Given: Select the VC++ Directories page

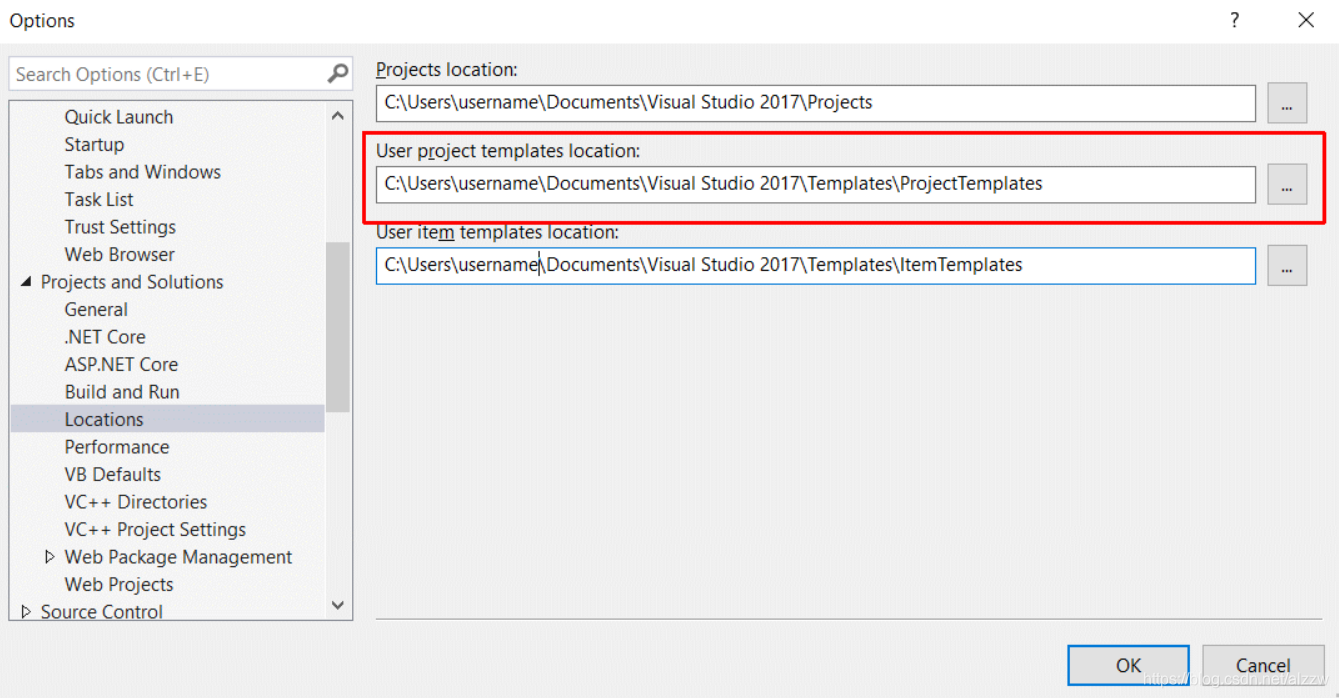Looking at the screenshot, I should tap(135, 502).
